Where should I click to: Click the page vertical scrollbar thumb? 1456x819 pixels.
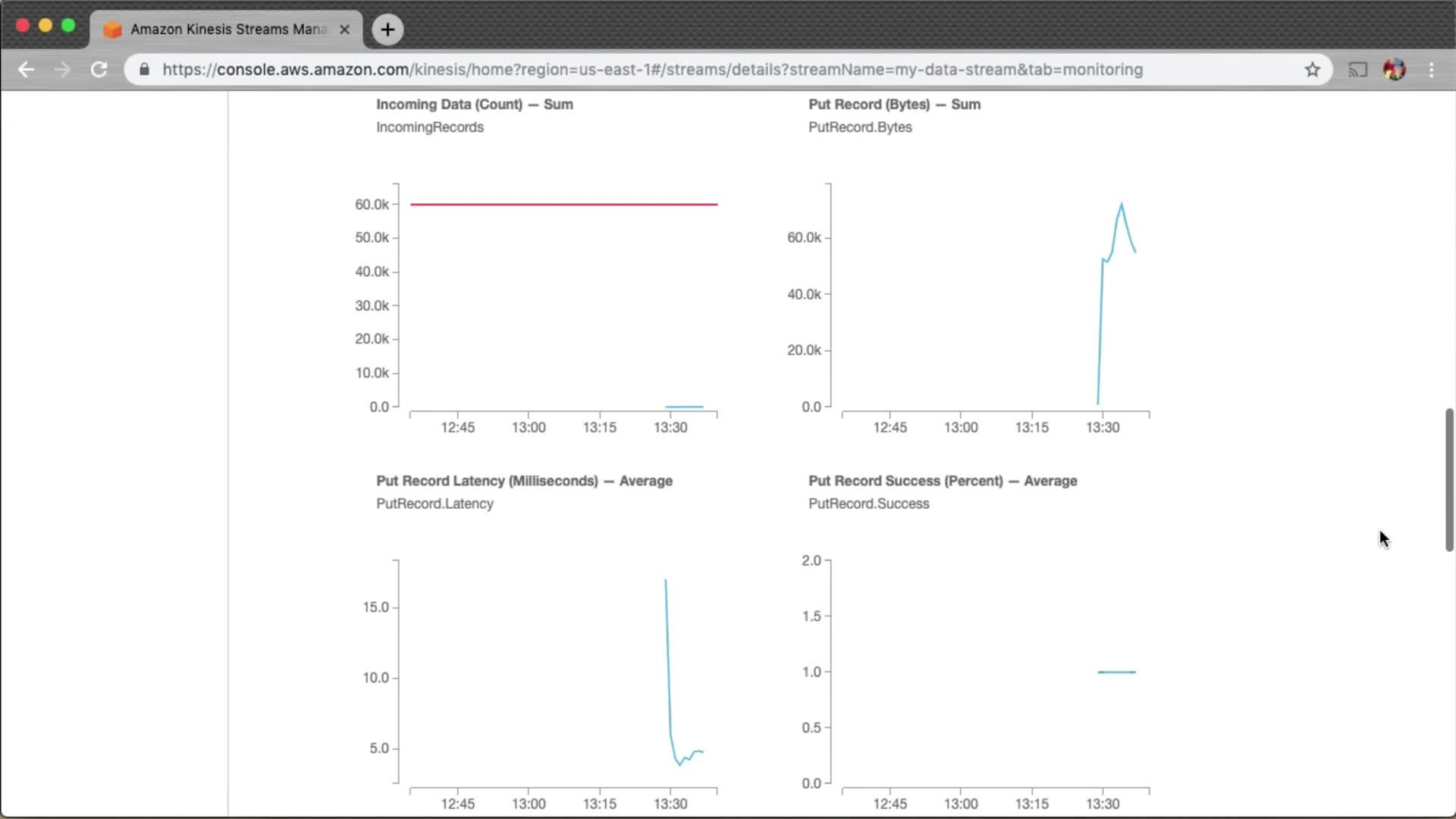click(x=1449, y=479)
